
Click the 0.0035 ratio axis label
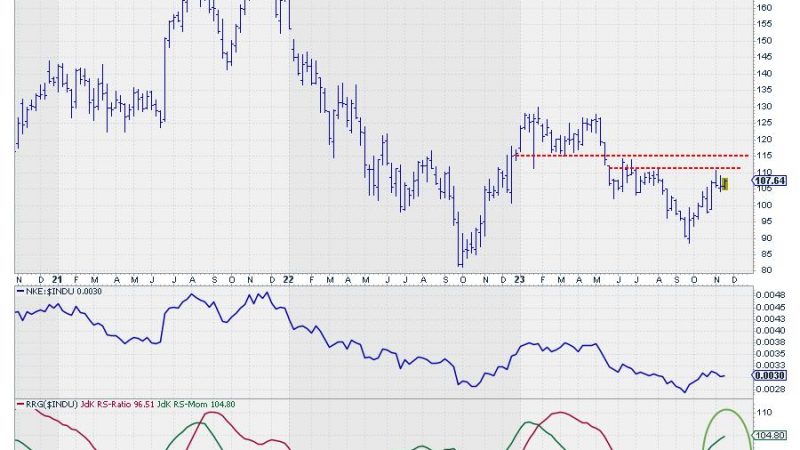pyautogui.click(x=770, y=354)
